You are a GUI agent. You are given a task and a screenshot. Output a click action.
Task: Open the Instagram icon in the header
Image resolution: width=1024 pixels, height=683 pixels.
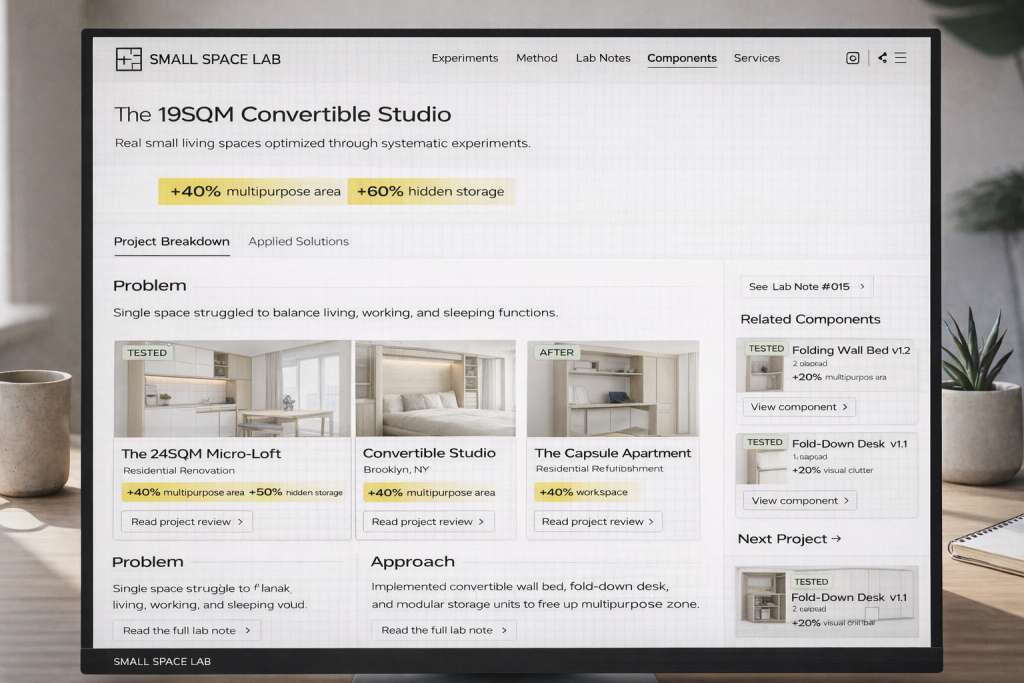853,58
